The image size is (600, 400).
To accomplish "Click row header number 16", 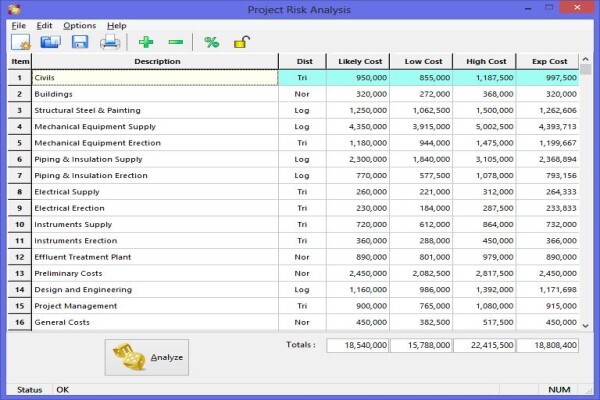I will coord(20,322).
